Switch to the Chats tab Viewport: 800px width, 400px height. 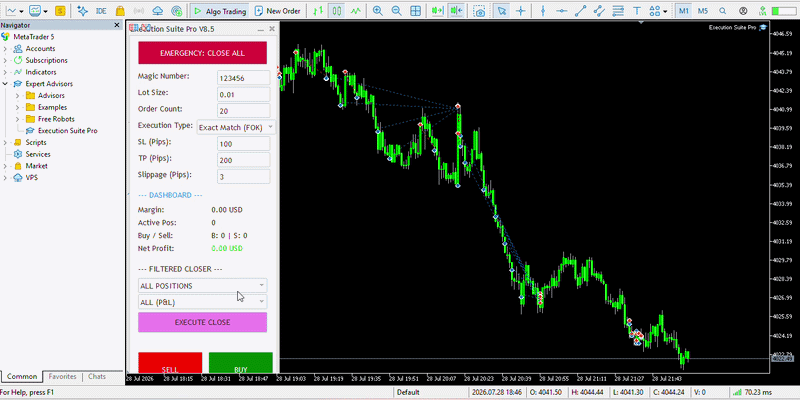coord(97,377)
